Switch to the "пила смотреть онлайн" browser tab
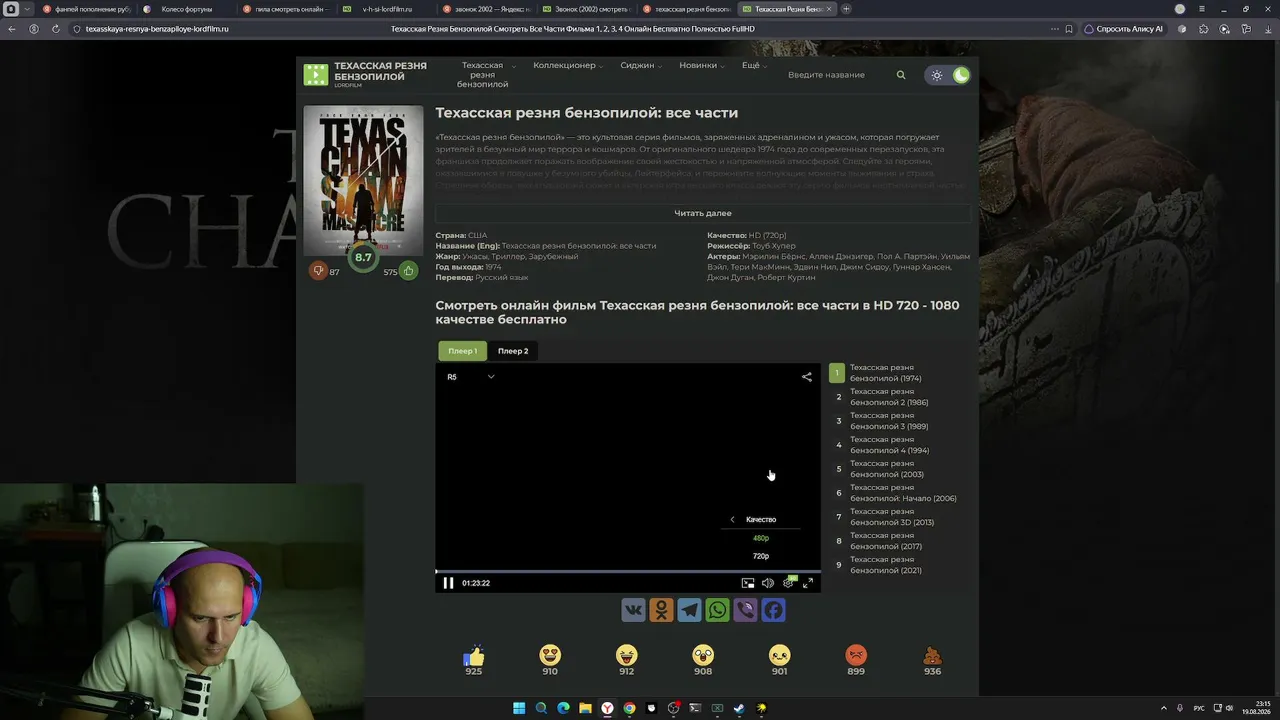The image size is (1280, 720). pos(286,9)
